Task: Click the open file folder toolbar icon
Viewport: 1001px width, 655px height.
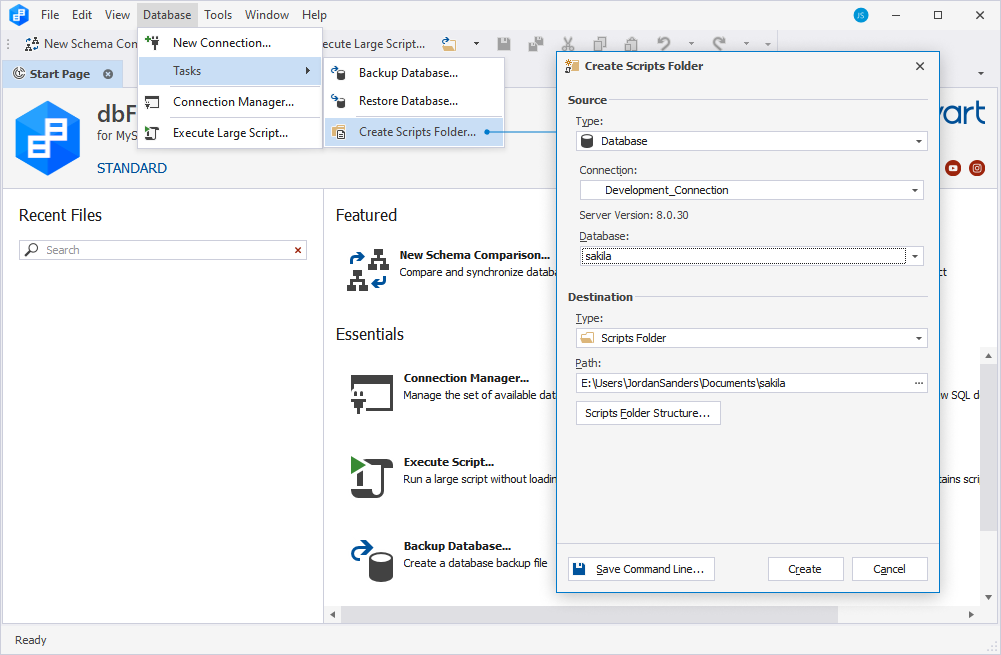Action: point(449,44)
